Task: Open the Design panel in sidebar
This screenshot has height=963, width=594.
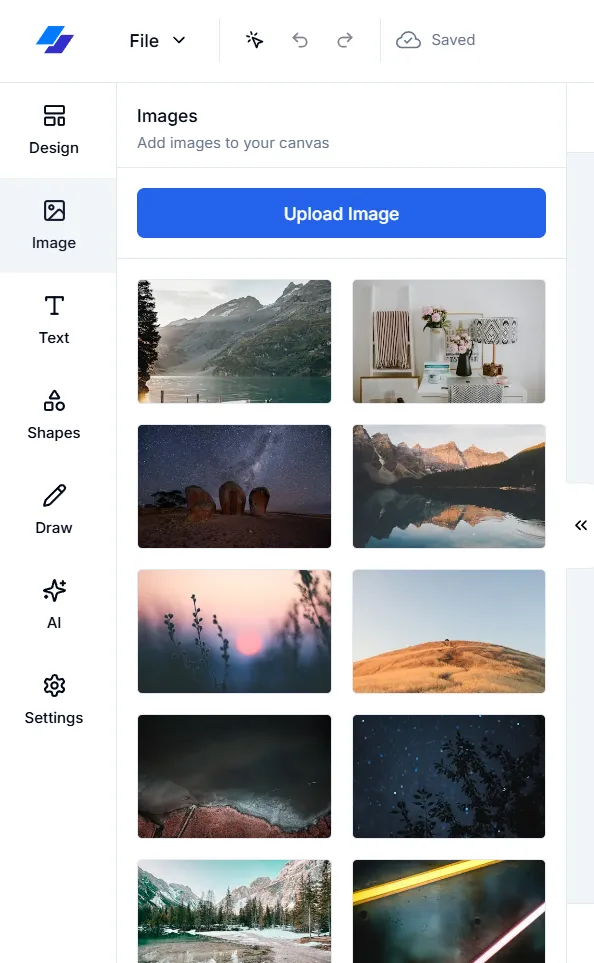Action: point(54,130)
